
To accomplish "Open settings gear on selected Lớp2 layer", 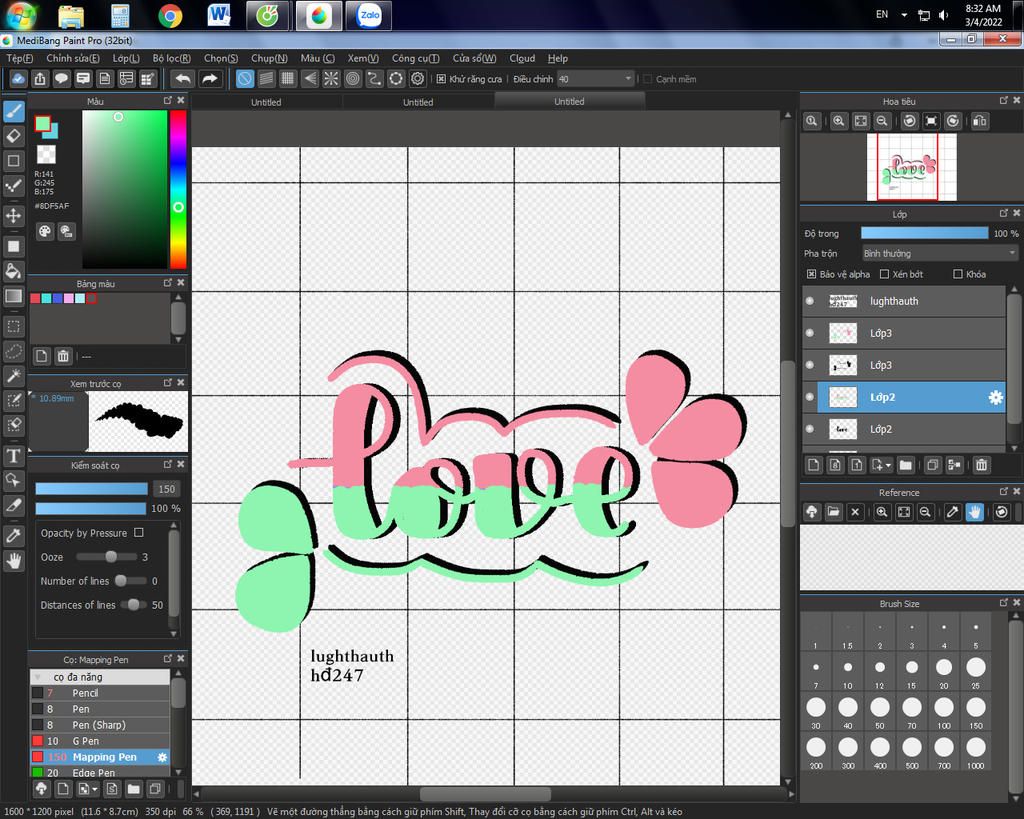I will (x=995, y=397).
